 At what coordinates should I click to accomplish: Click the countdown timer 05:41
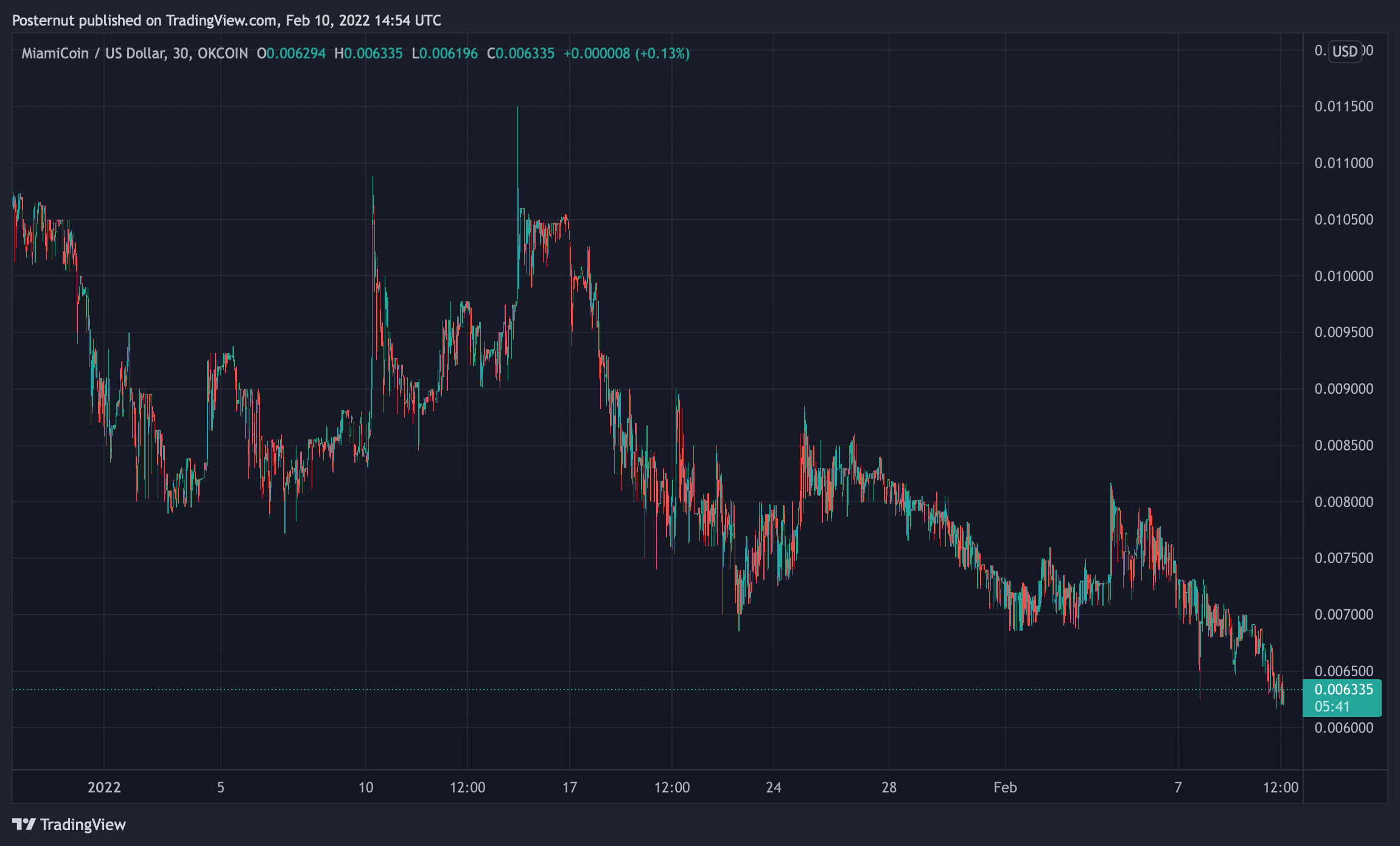[x=1332, y=707]
